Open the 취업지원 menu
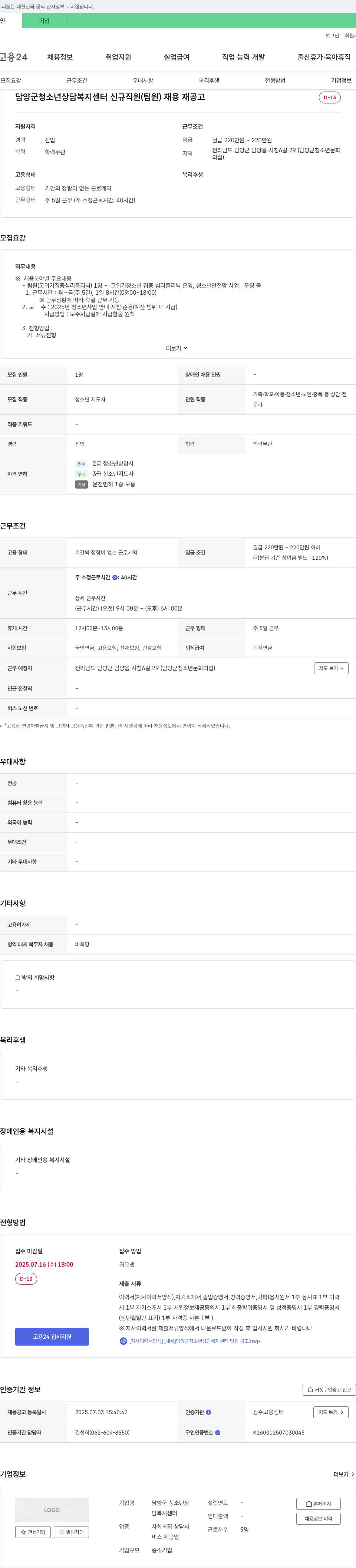The height and width of the screenshot is (1568, 356). (x=118, y=57)
